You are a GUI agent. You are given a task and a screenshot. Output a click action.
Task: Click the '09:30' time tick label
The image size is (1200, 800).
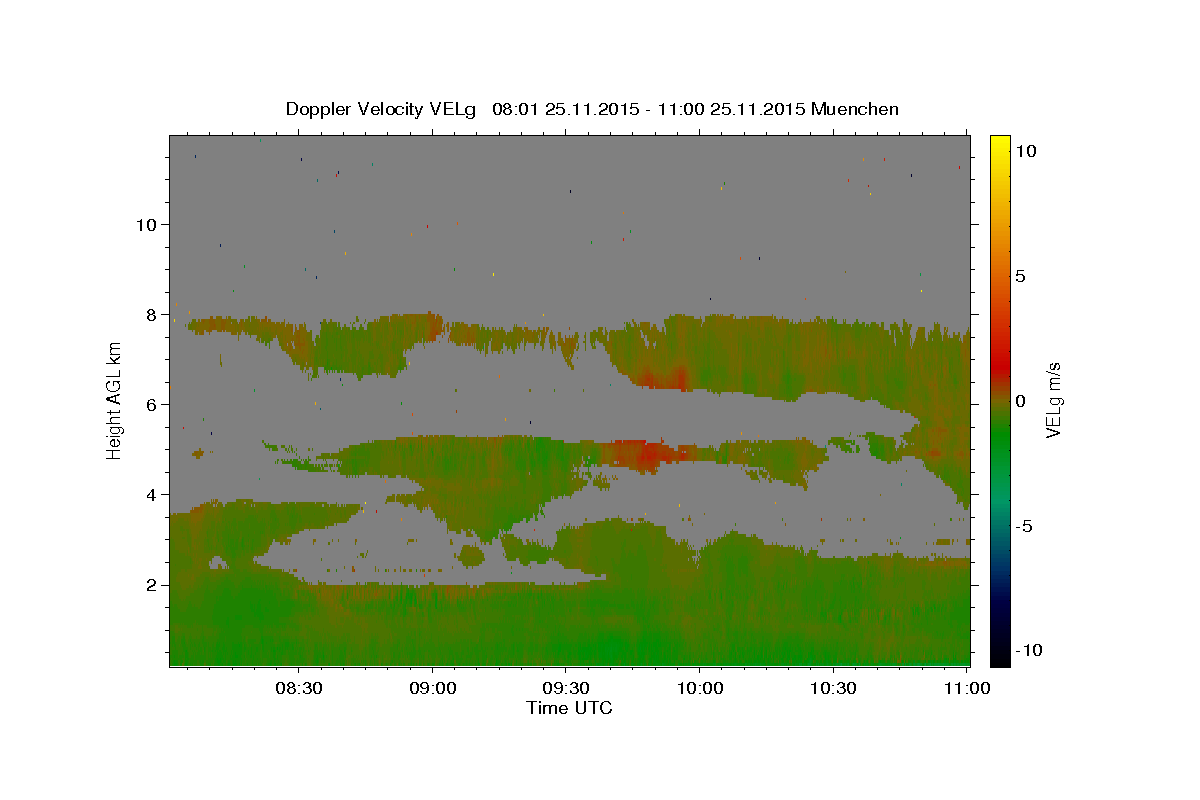(x=565, y=689)
